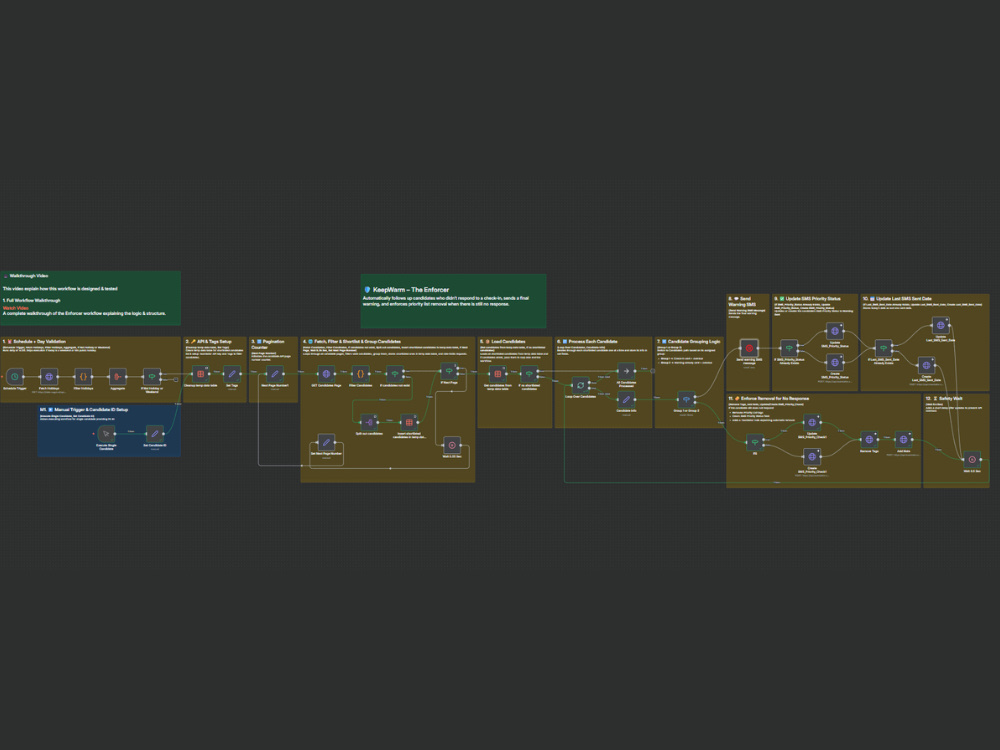Open the Fetch Holidays HTTP node
The width and height of the screenshot is (1000, 750).
coord(49,377)
